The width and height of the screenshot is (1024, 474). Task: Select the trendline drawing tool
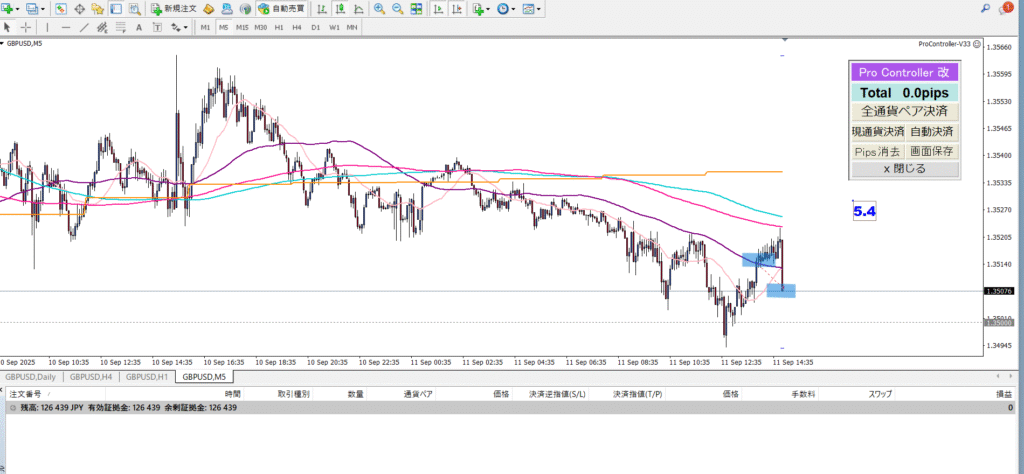point(85,27)
